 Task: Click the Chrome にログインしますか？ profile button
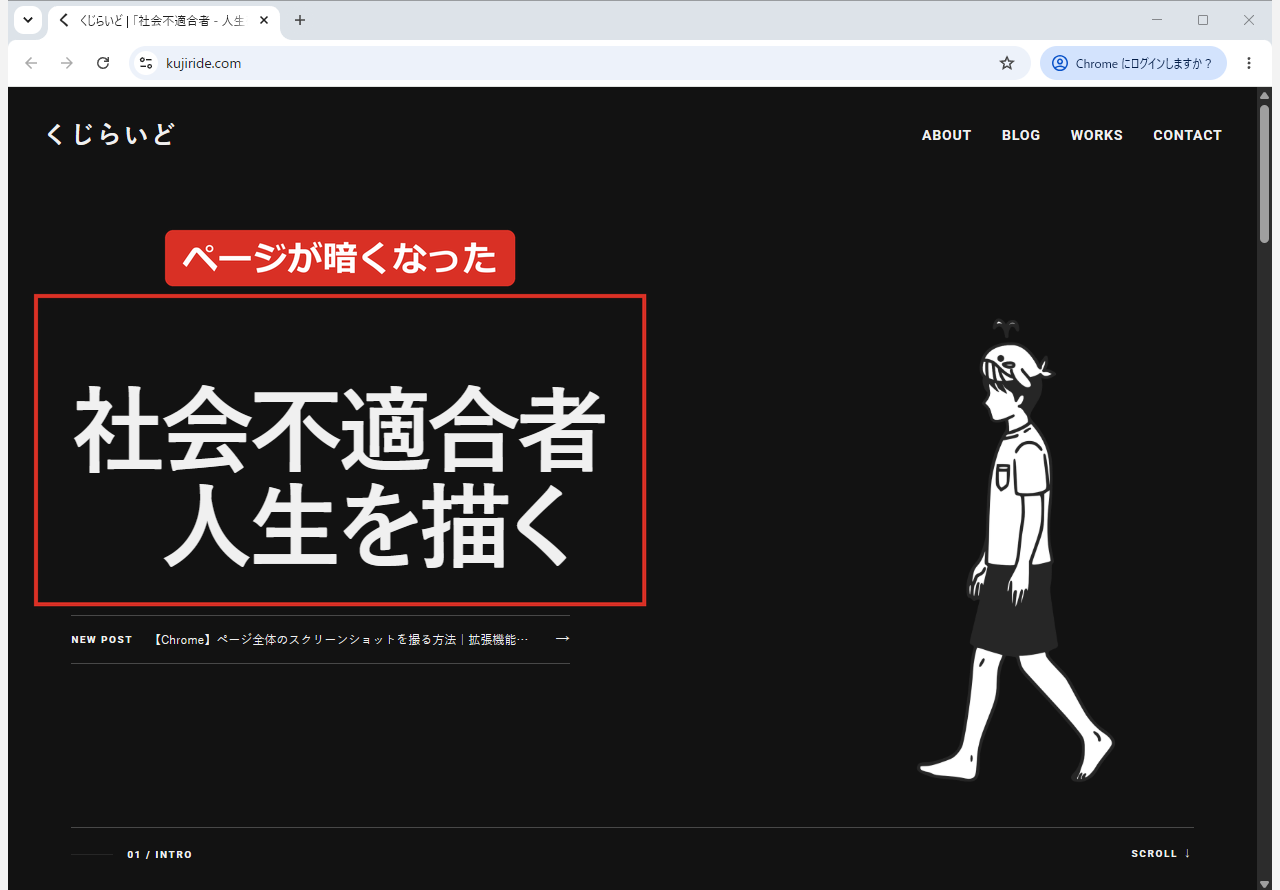tap(1133, 63)
